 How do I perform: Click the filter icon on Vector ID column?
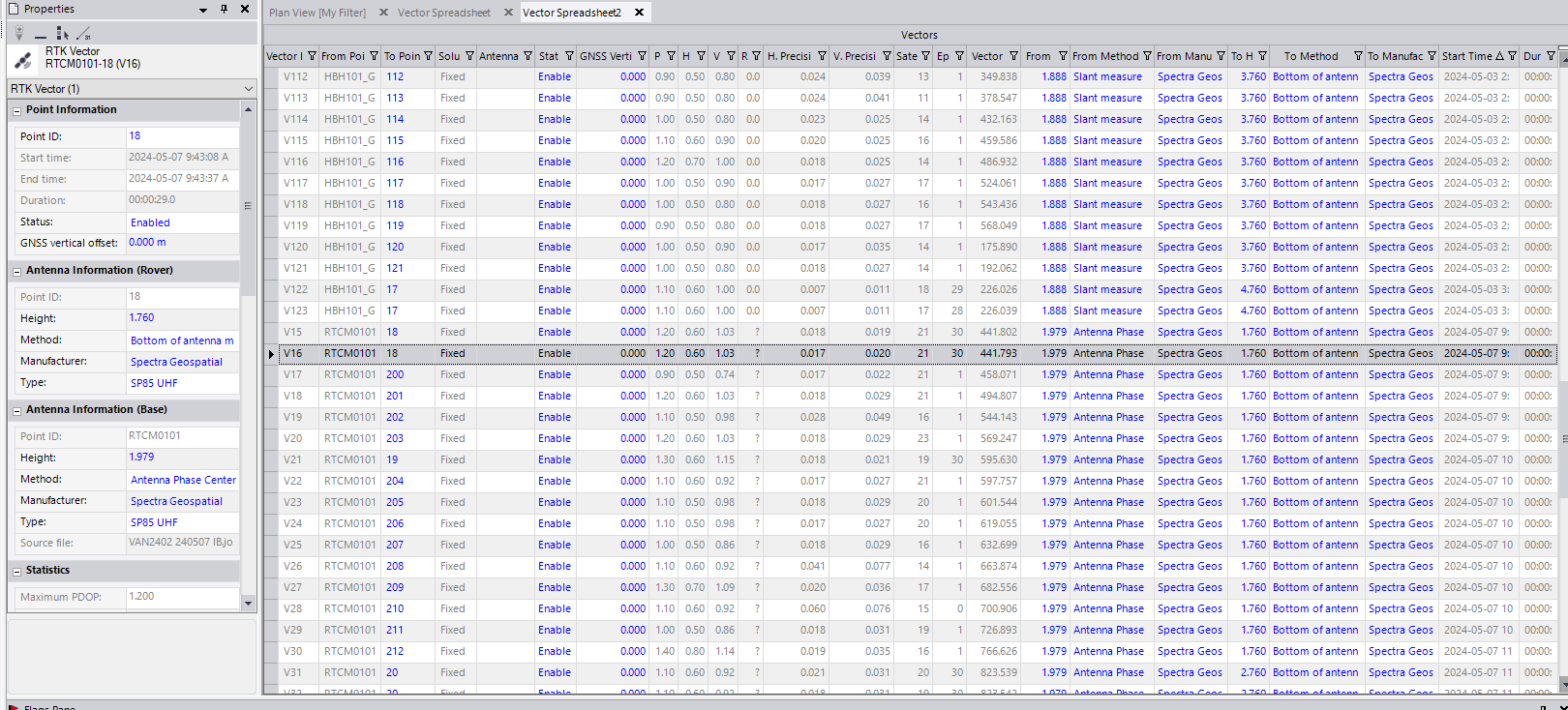click(x=312, y=56)
